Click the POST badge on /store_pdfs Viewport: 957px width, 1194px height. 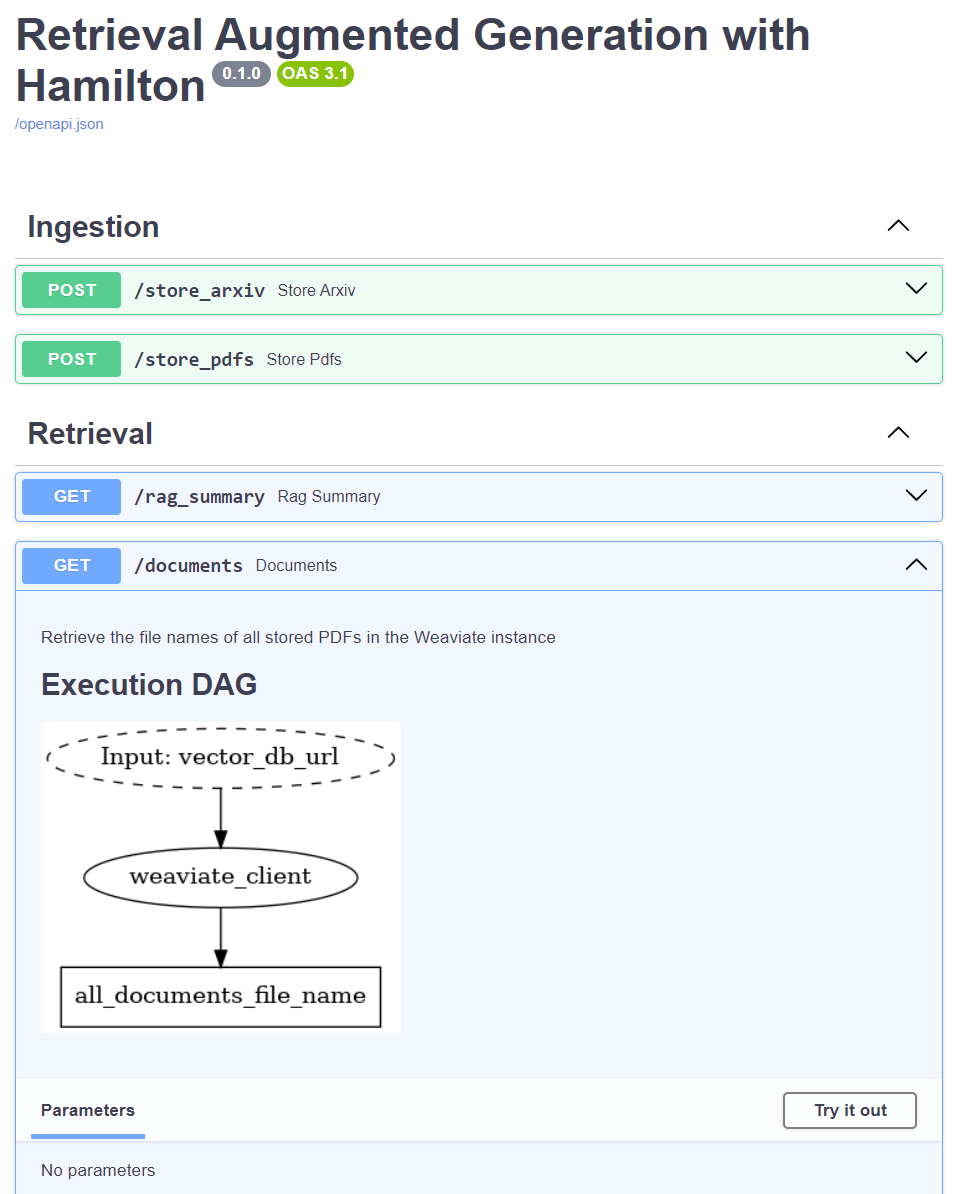[x=70, y=358]
